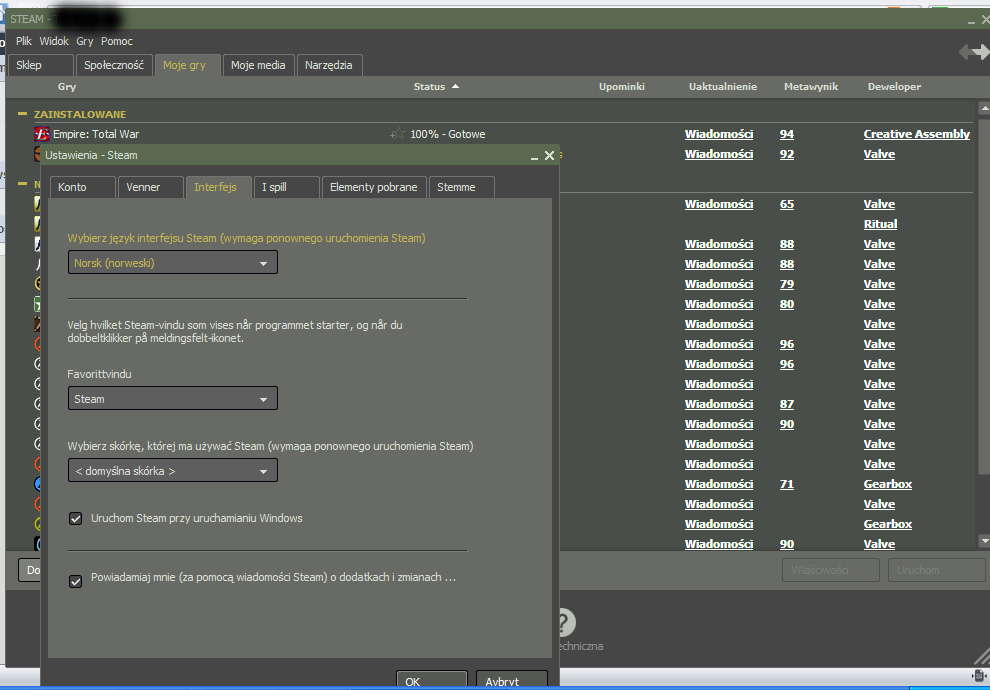
Task: Click the Właściwości button
Action: [831, 570]
